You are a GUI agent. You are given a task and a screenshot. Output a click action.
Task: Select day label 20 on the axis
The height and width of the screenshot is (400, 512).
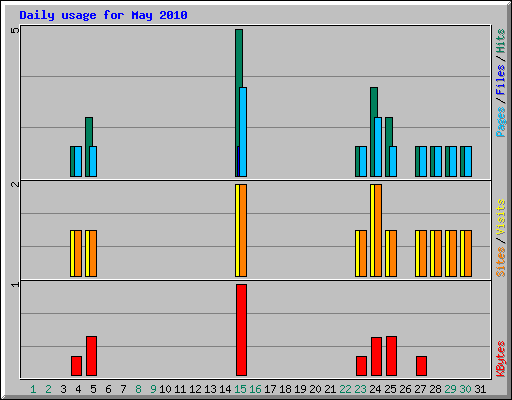(315, 389)
